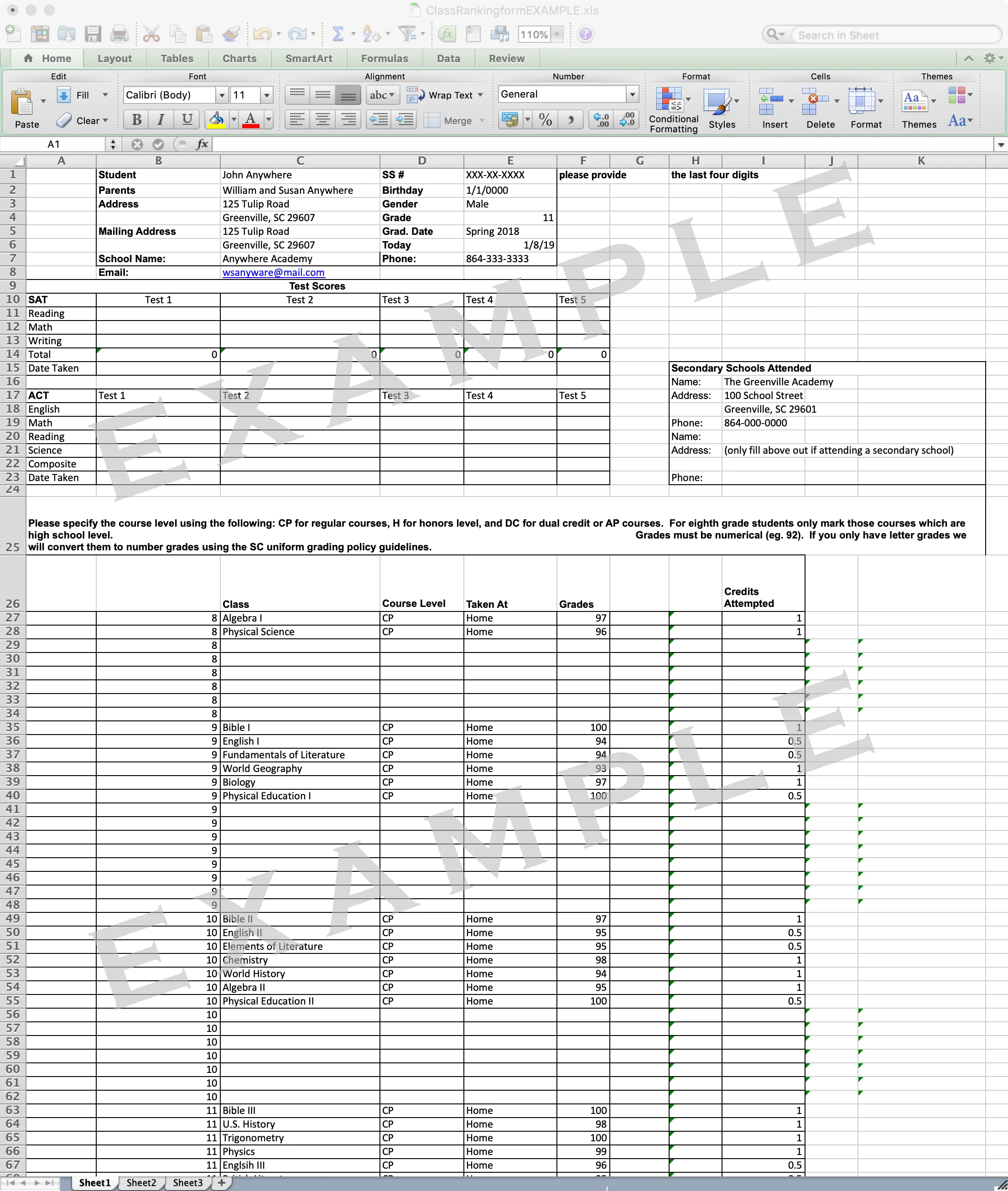
Task: Click the Sort A-Z icon
Action: tap(371, 34)
